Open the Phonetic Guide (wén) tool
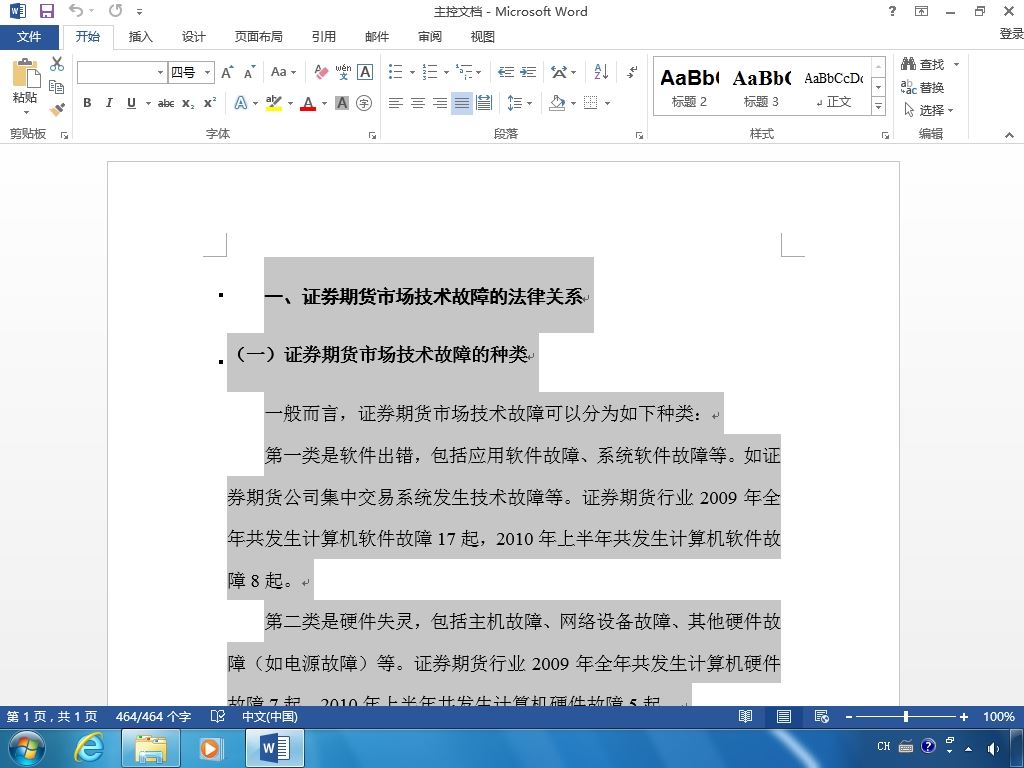 click(x=343, y=72)
